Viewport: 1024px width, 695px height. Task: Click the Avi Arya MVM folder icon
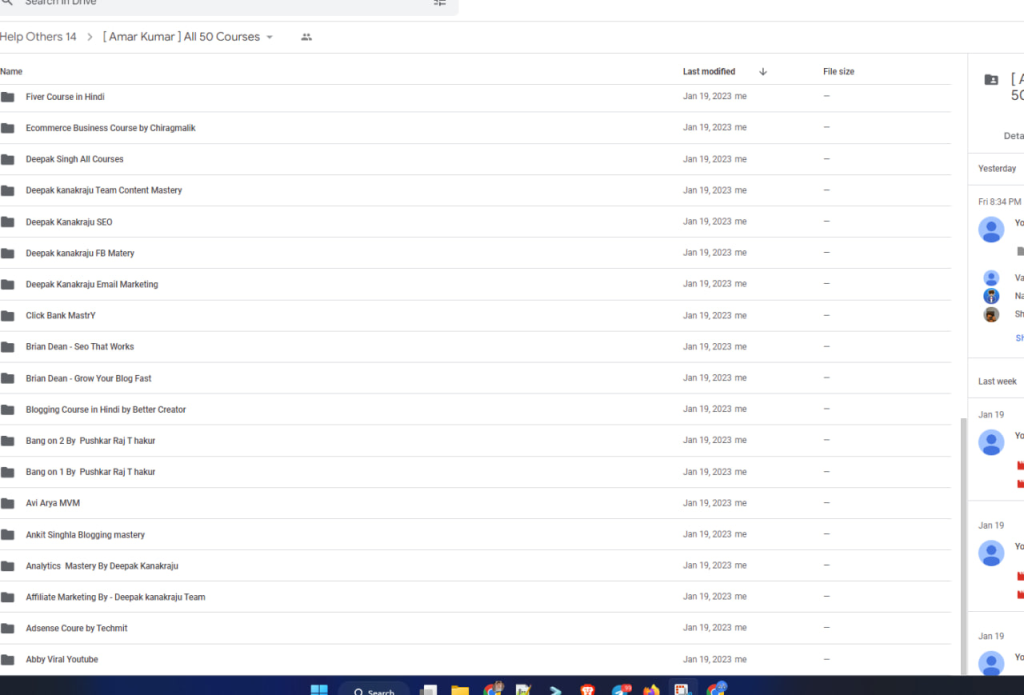click(x=8, y=503)
